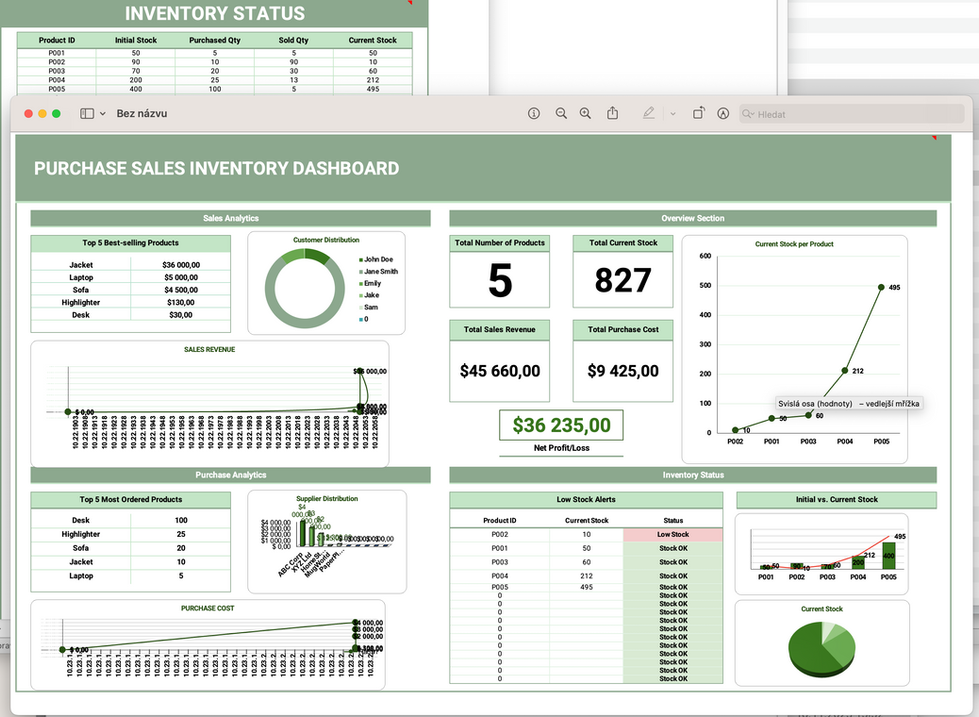Click the Sofa $4 500,00 value

[181, 290]
